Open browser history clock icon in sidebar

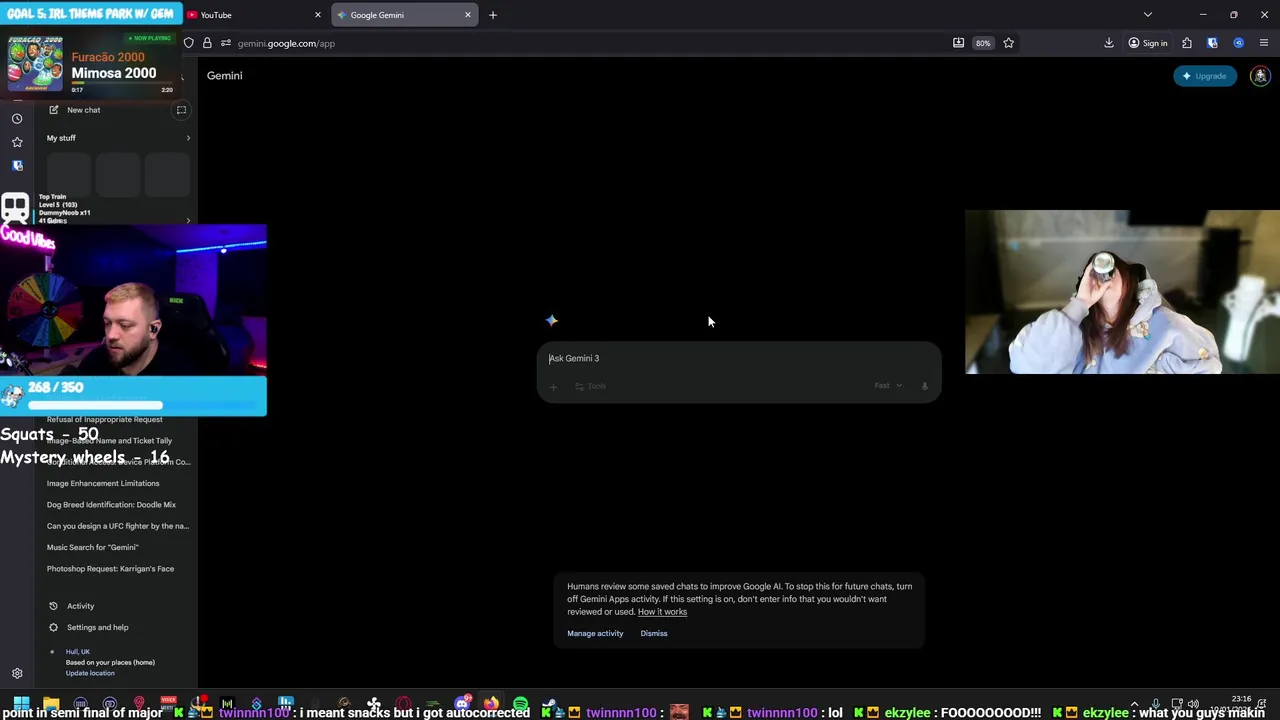tap(17, 118)
